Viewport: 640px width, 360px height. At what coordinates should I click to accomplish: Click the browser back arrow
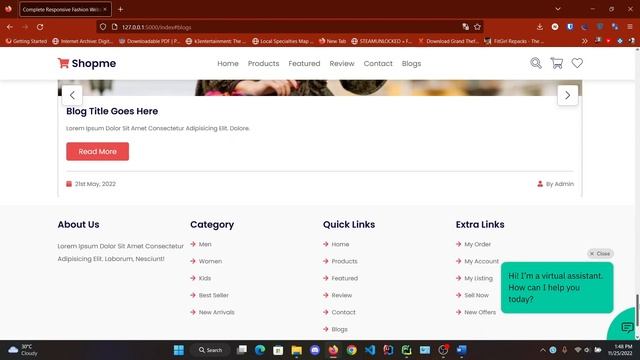tap(10, 27)
